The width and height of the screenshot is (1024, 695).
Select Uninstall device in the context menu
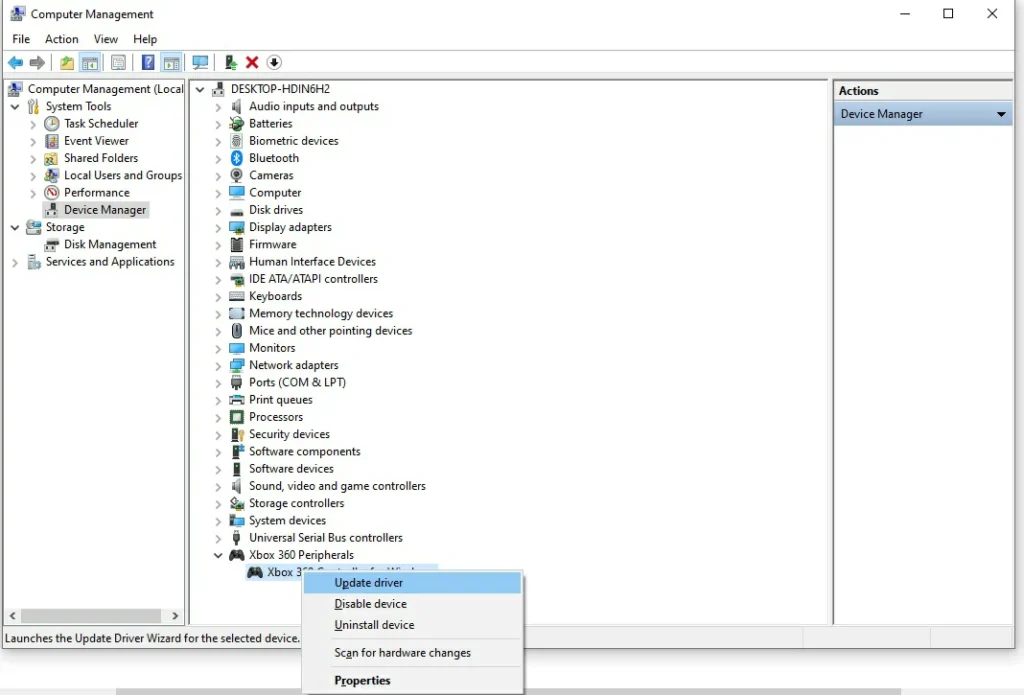click(374, 624)
